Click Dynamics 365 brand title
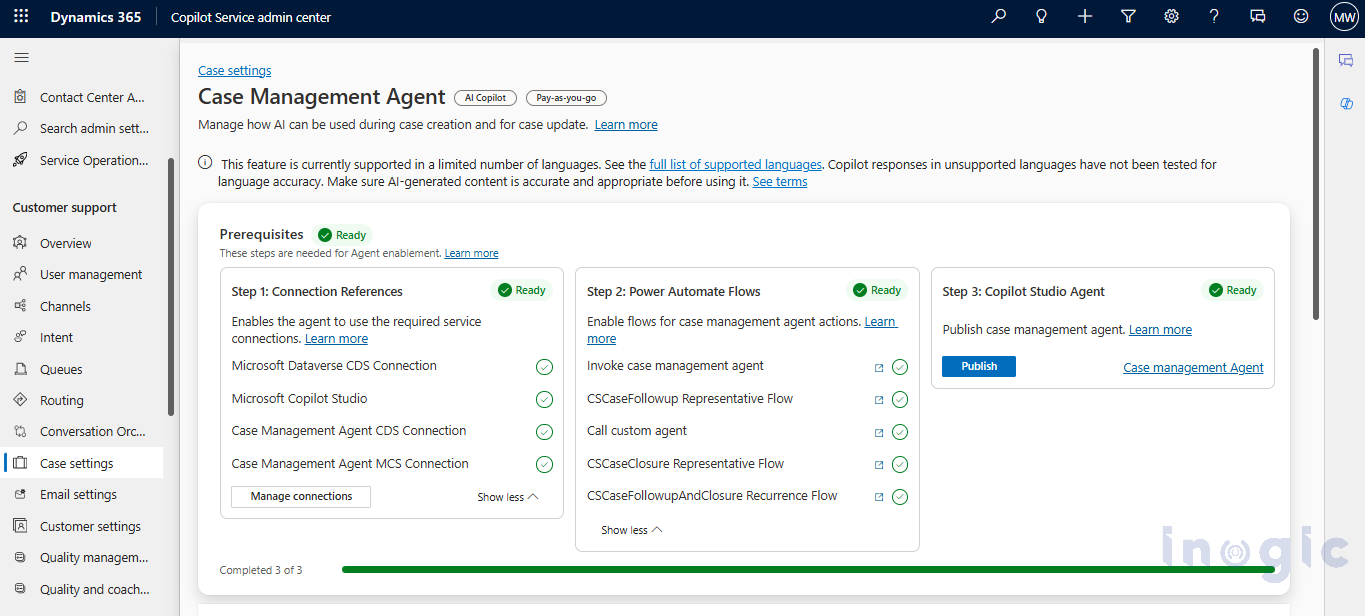1365x616 pixels. pyautogui.click(x=96, y=17)
